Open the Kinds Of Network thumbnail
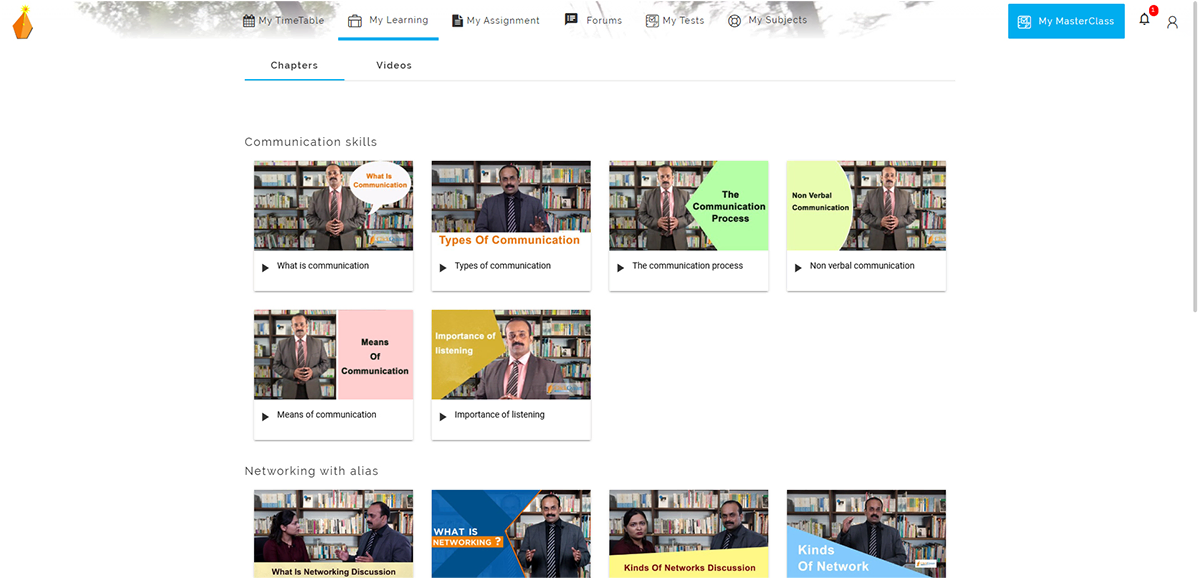 click(866, 533)
